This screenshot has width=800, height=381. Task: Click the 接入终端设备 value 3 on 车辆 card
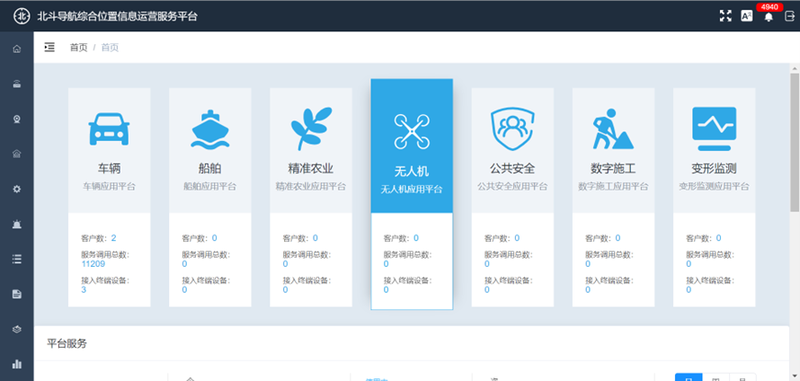[84, 290]
